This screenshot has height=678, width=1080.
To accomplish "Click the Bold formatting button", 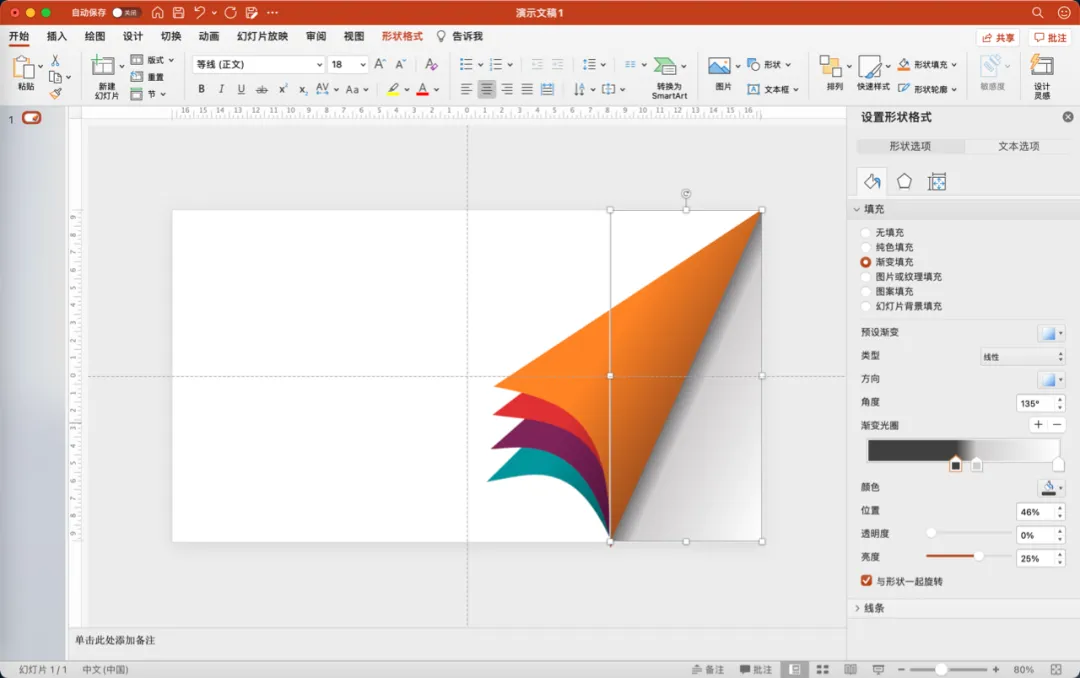I will click(x=201, y=89).
